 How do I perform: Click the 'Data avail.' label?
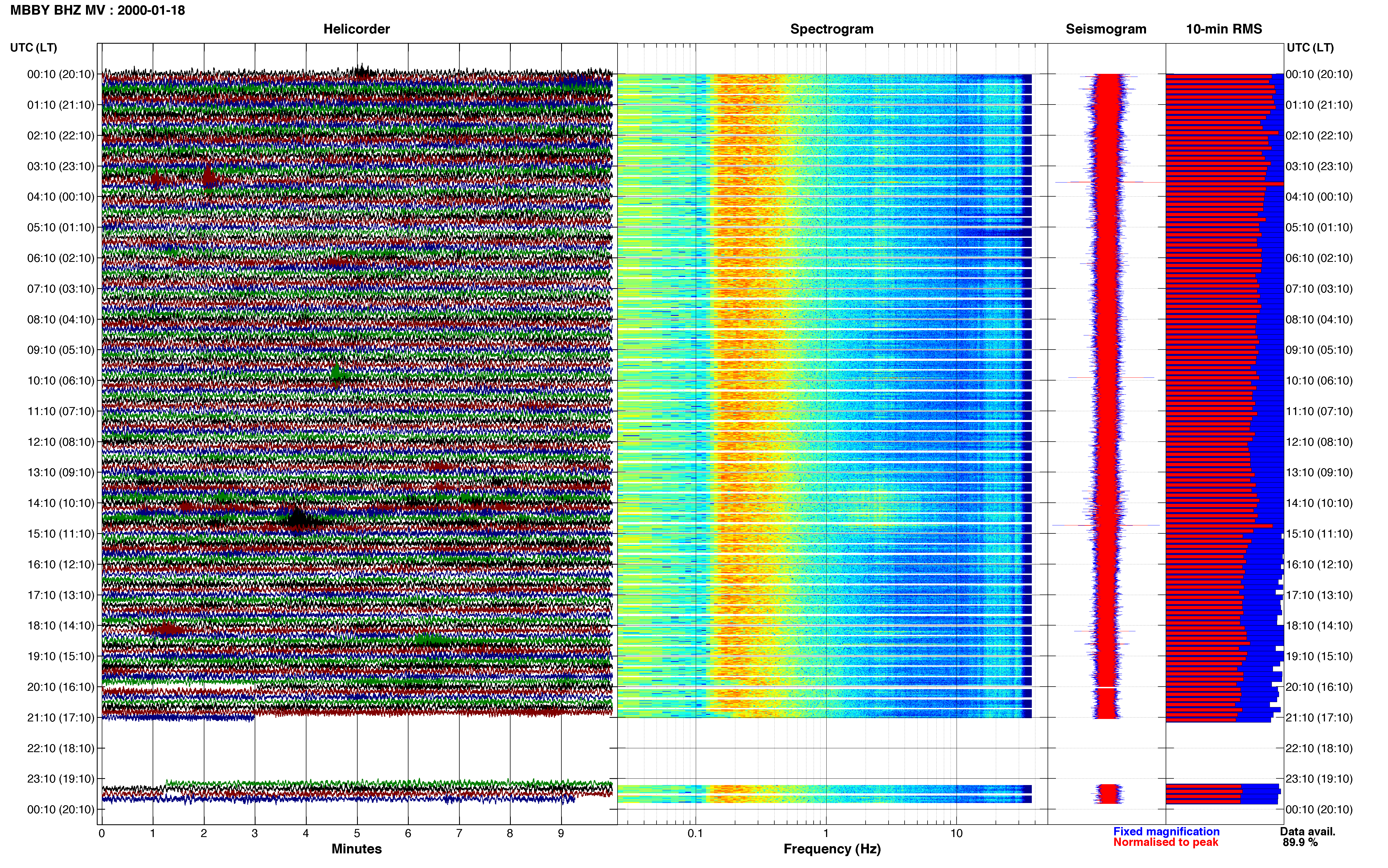click(x=1308, y=831)
